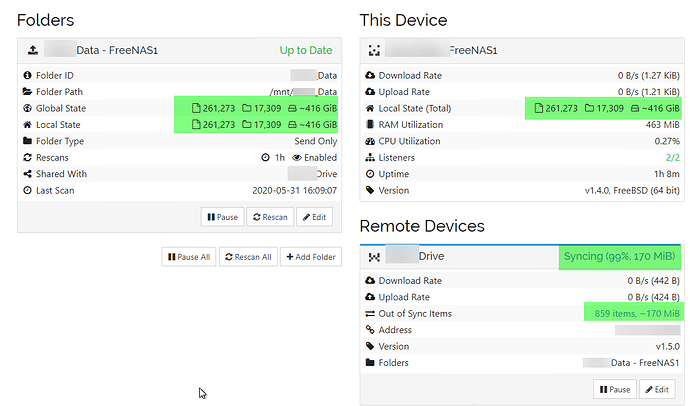Pause the remote Drive device
690x406 pixels.
point(615,389)
